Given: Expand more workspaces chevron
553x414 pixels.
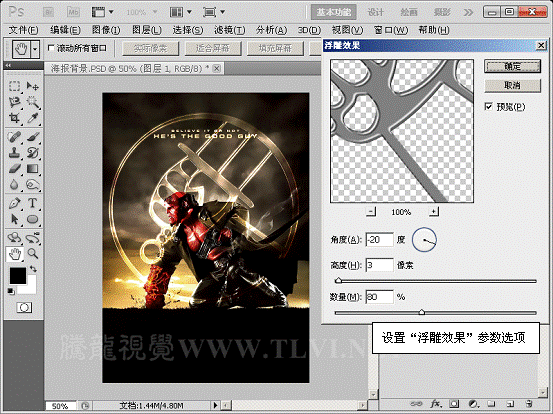Looking at the screenshot, I should (x=468, y=12).
